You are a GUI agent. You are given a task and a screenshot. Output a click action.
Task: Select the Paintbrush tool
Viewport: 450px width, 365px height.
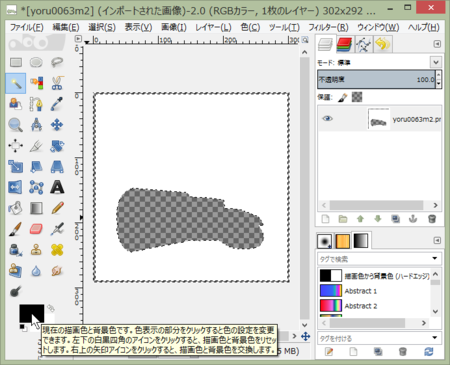[x=16, y=229]
